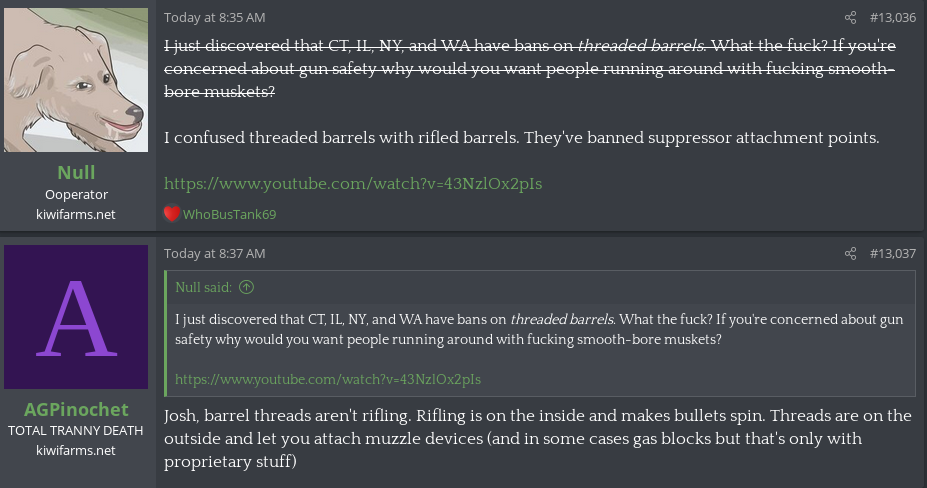Click the share icon on post #13,037
The height and width of the screenshot is (488, 927).
point(851,254)
